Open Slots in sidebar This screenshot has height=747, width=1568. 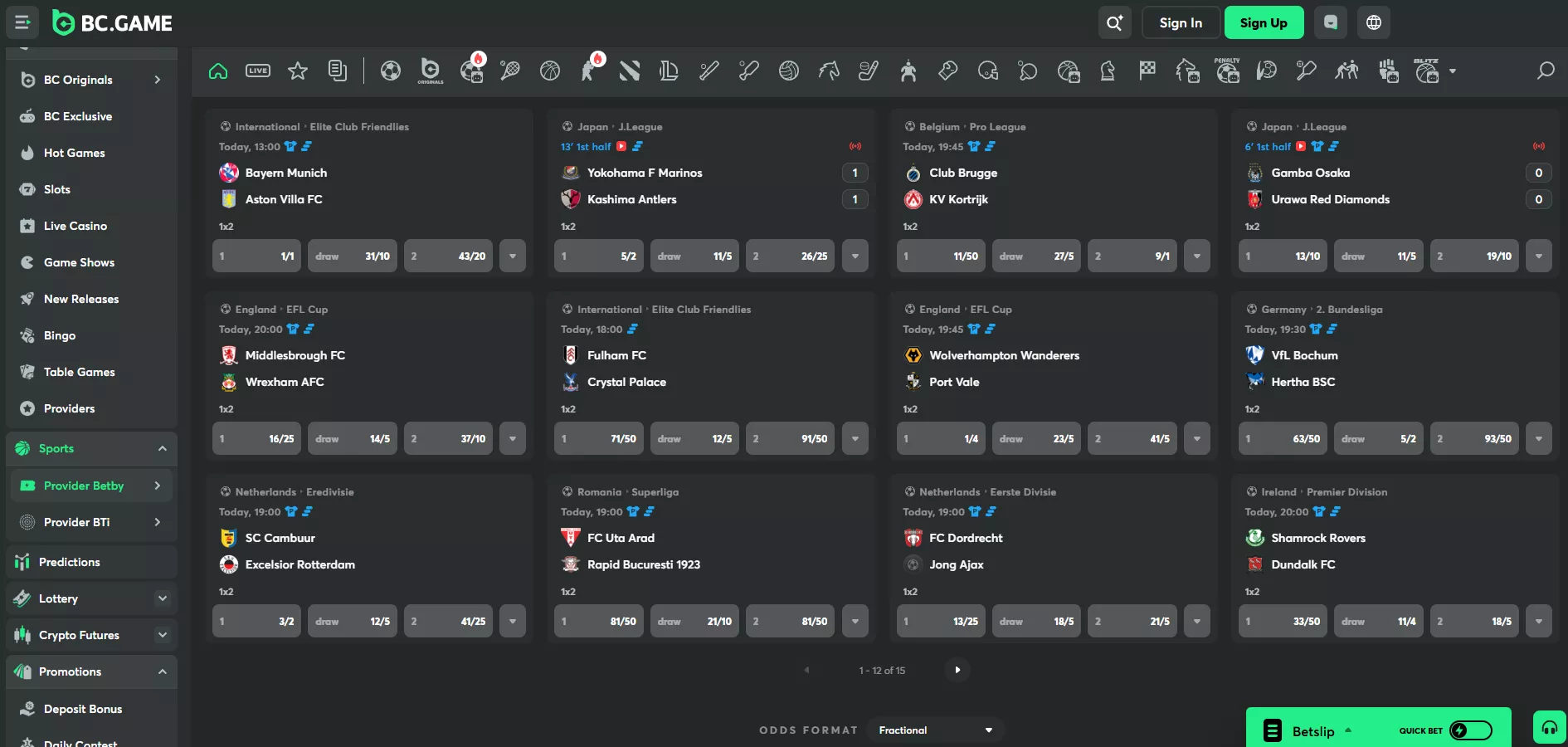coord(91,189)
